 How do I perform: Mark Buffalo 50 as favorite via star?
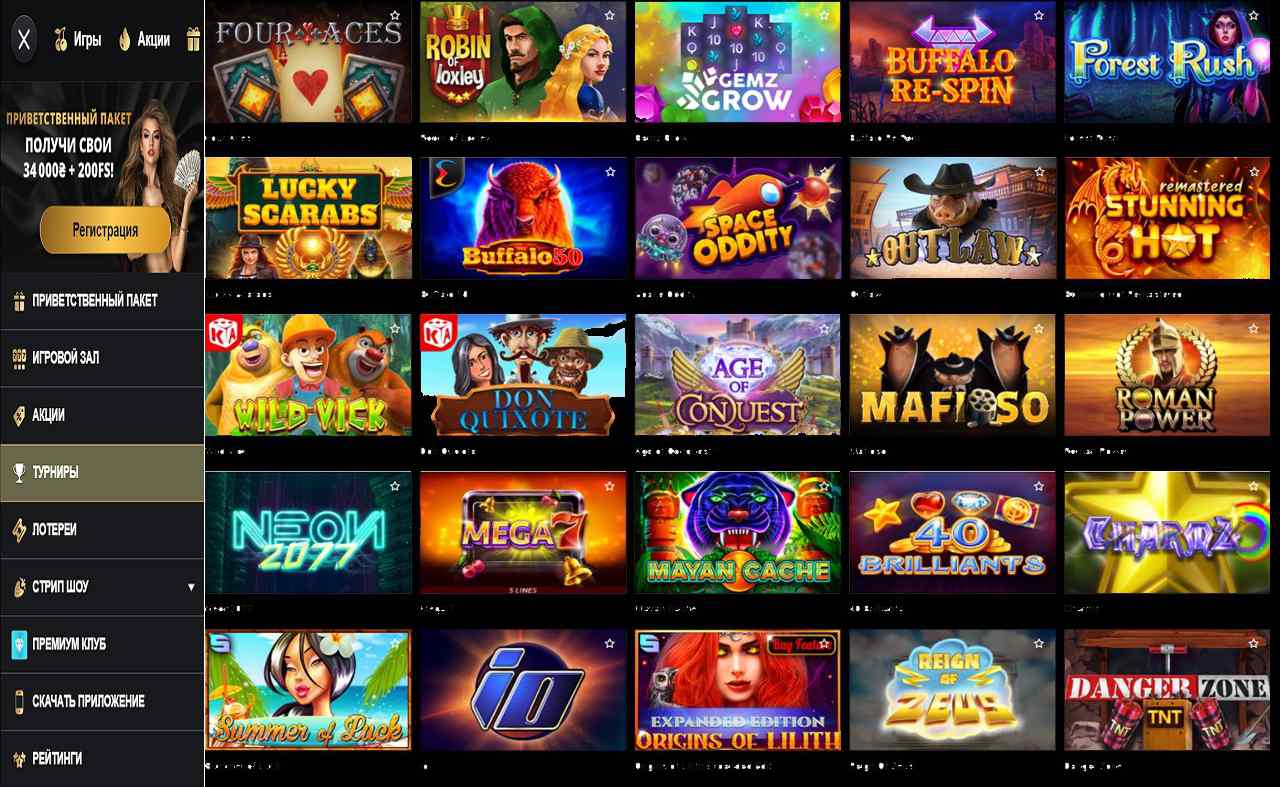pyautogui.click(x=610, y=172)
